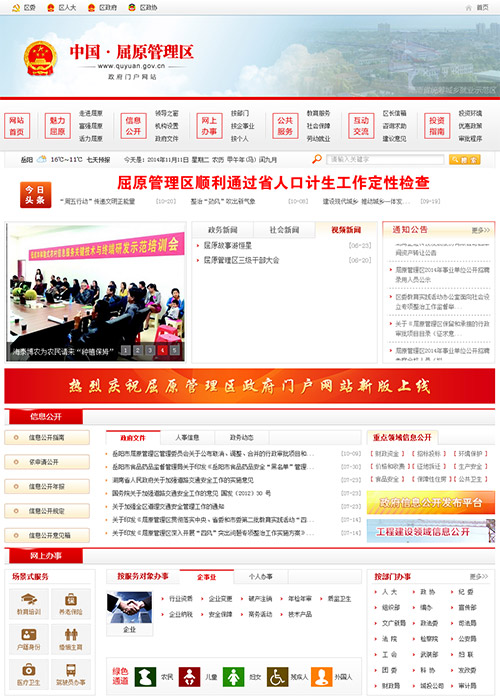Open the 网站首页 navigation button
500x699 pixels.
(17, 126)
